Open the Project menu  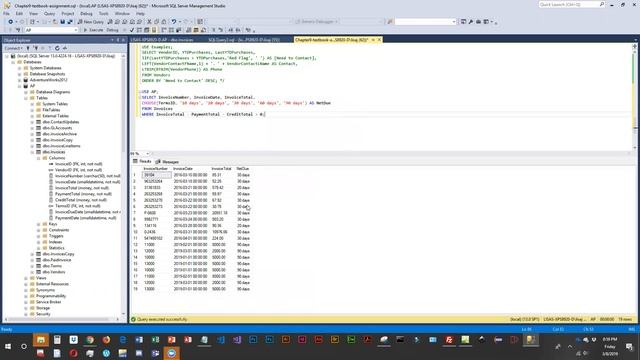pyautogui.click(x=68, y=13)
